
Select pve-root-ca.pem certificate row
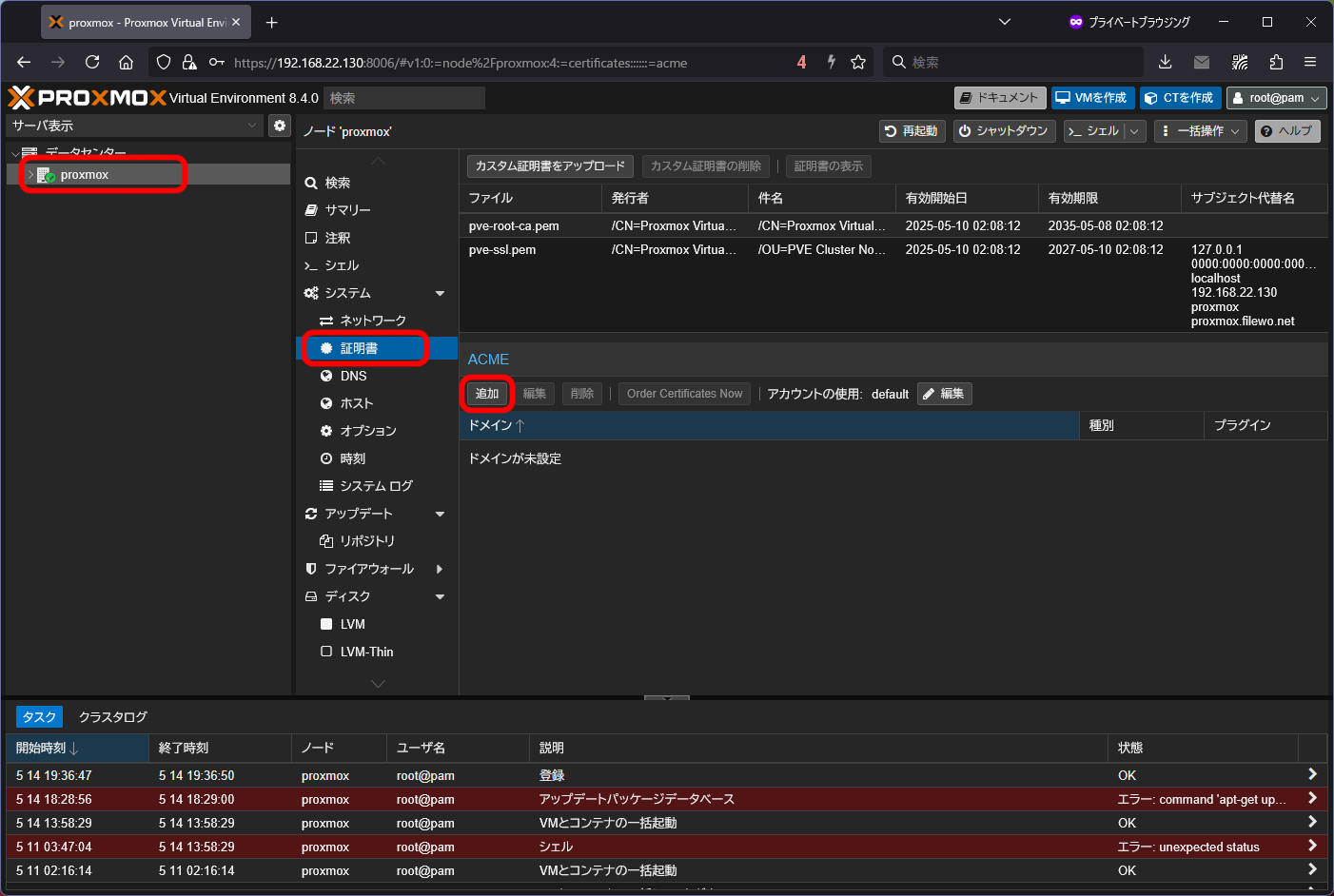pyautogui.click(x=893, y=226)
